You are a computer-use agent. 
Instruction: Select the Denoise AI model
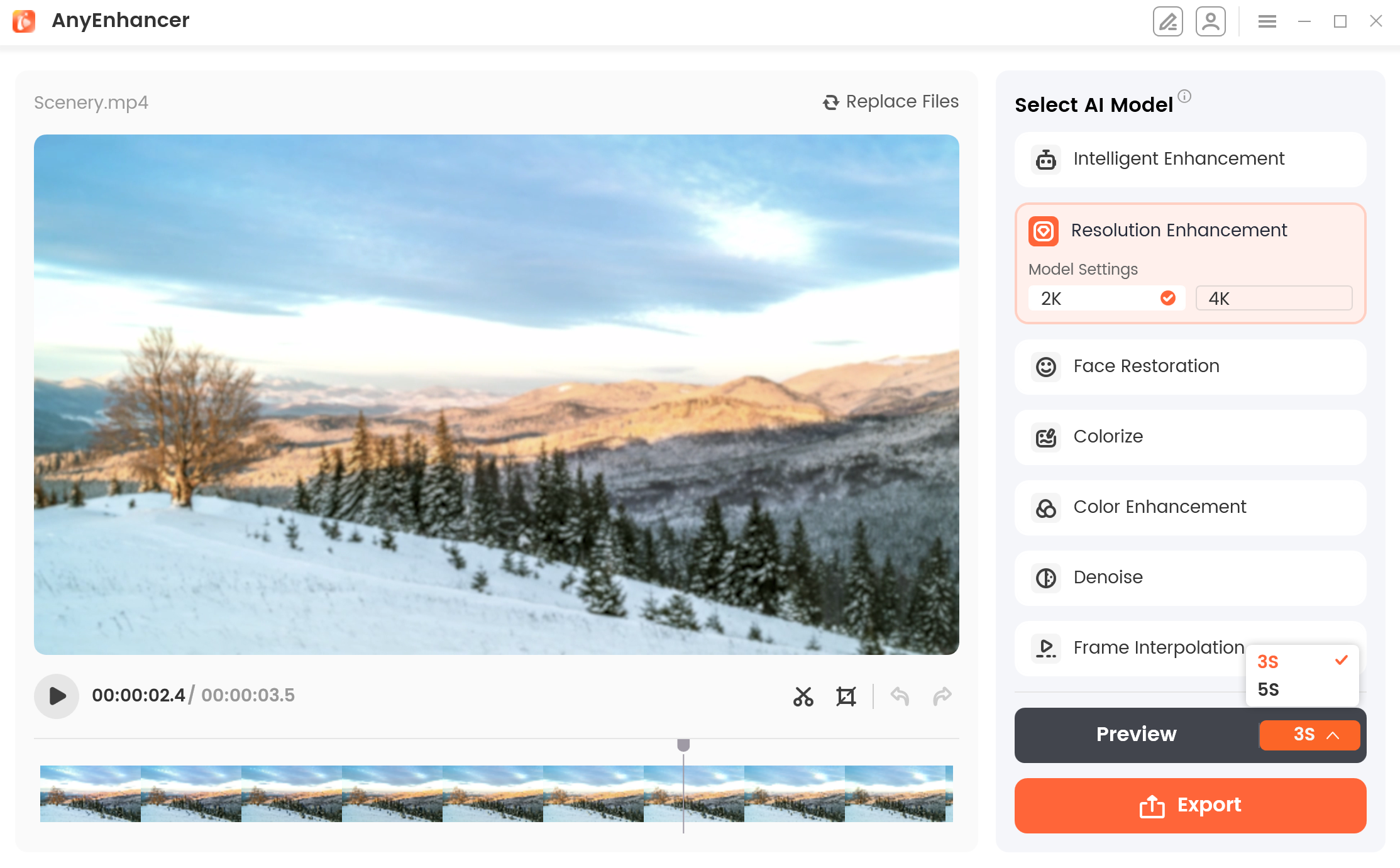pos(1191,577)
